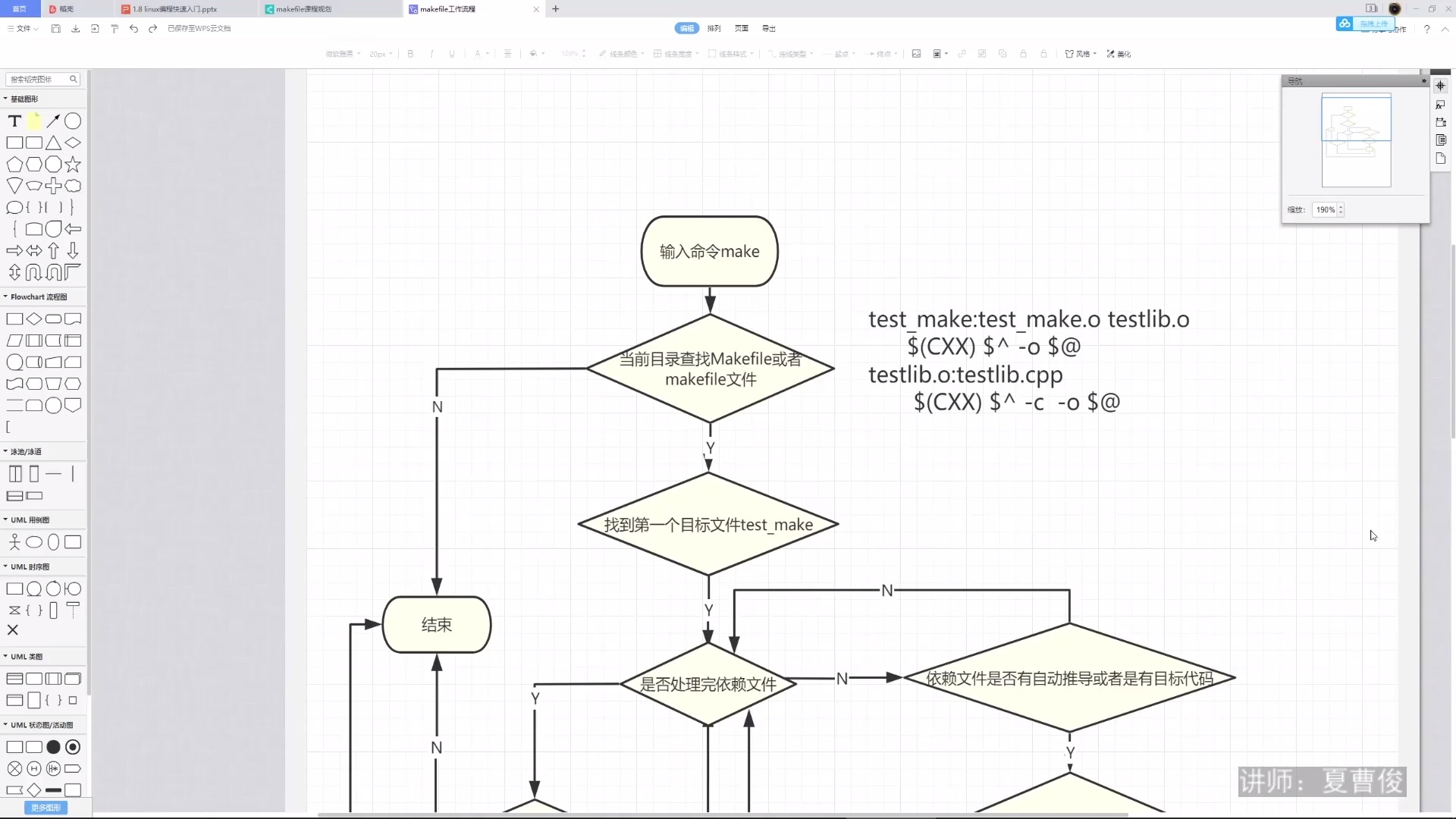Click the 更多图形 more shapes button
Viewport: 1456px width, 819px height.
coord(46,808)
